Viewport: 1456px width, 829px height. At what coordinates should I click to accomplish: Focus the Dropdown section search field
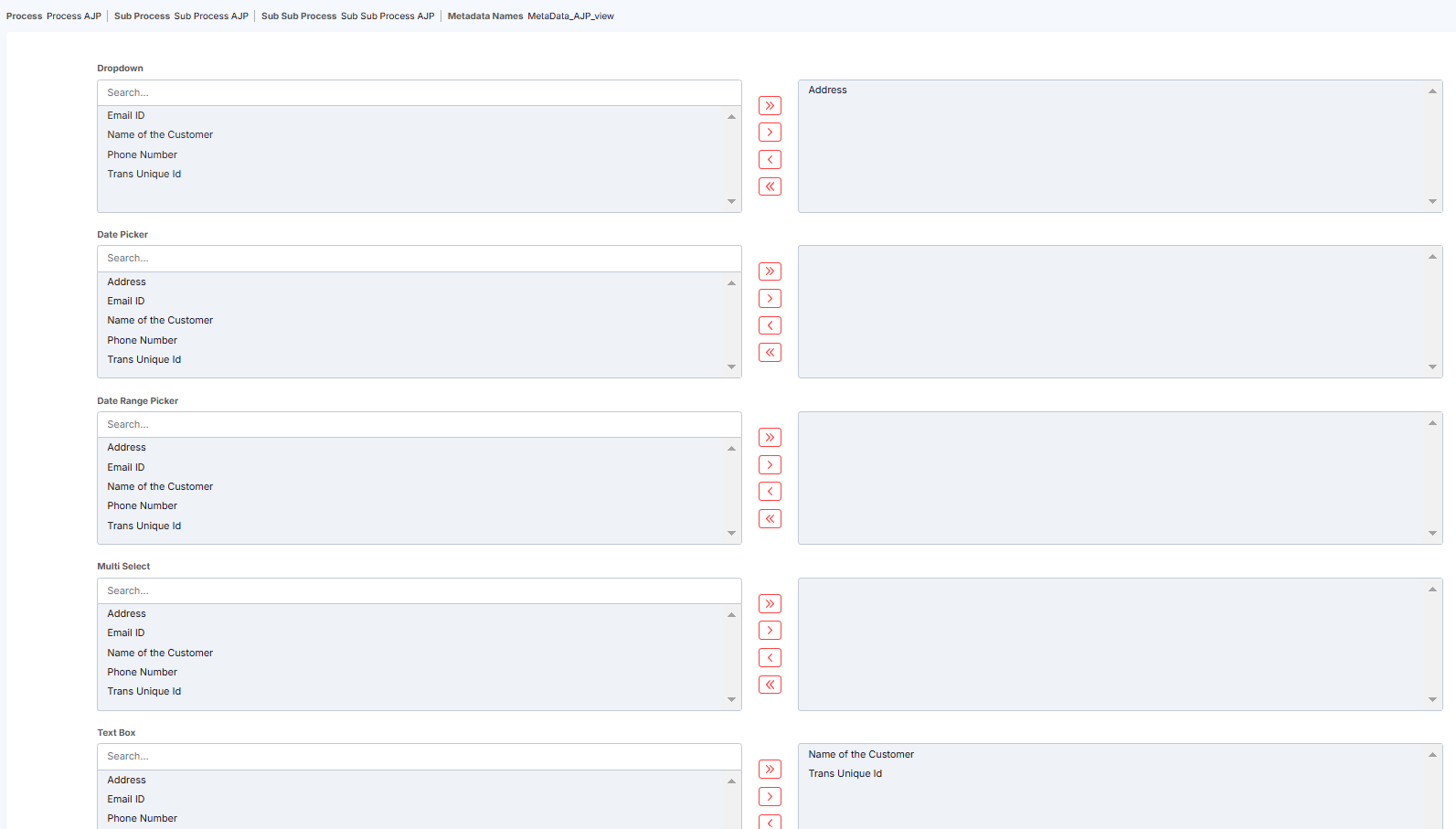[419, 93]
